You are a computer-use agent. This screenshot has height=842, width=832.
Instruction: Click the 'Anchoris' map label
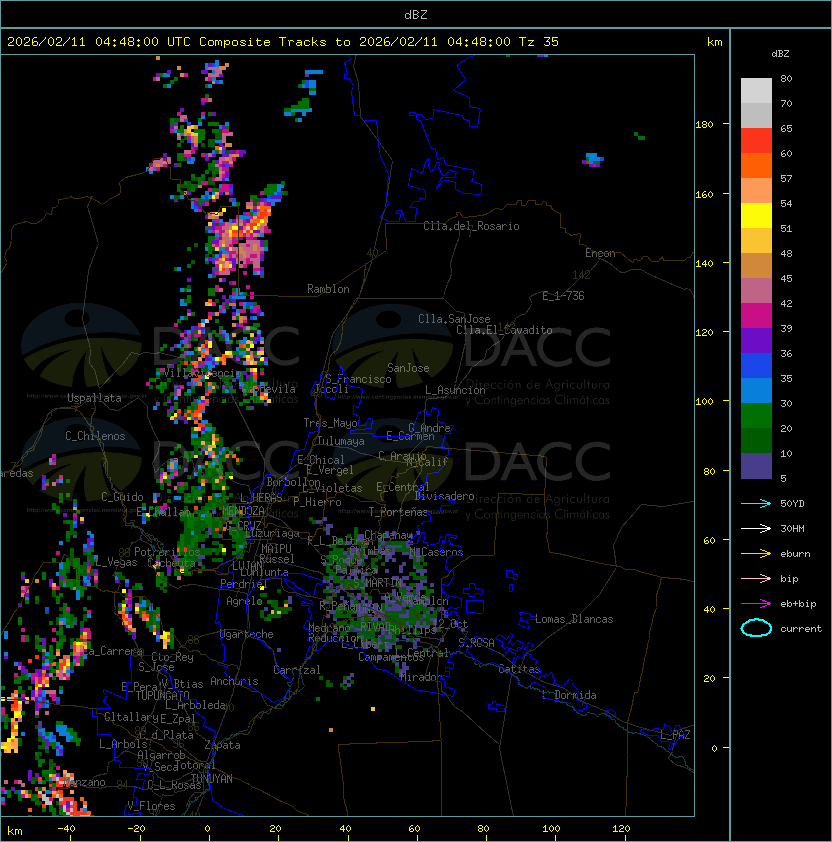pyautogui.click(x=234, y=681)
